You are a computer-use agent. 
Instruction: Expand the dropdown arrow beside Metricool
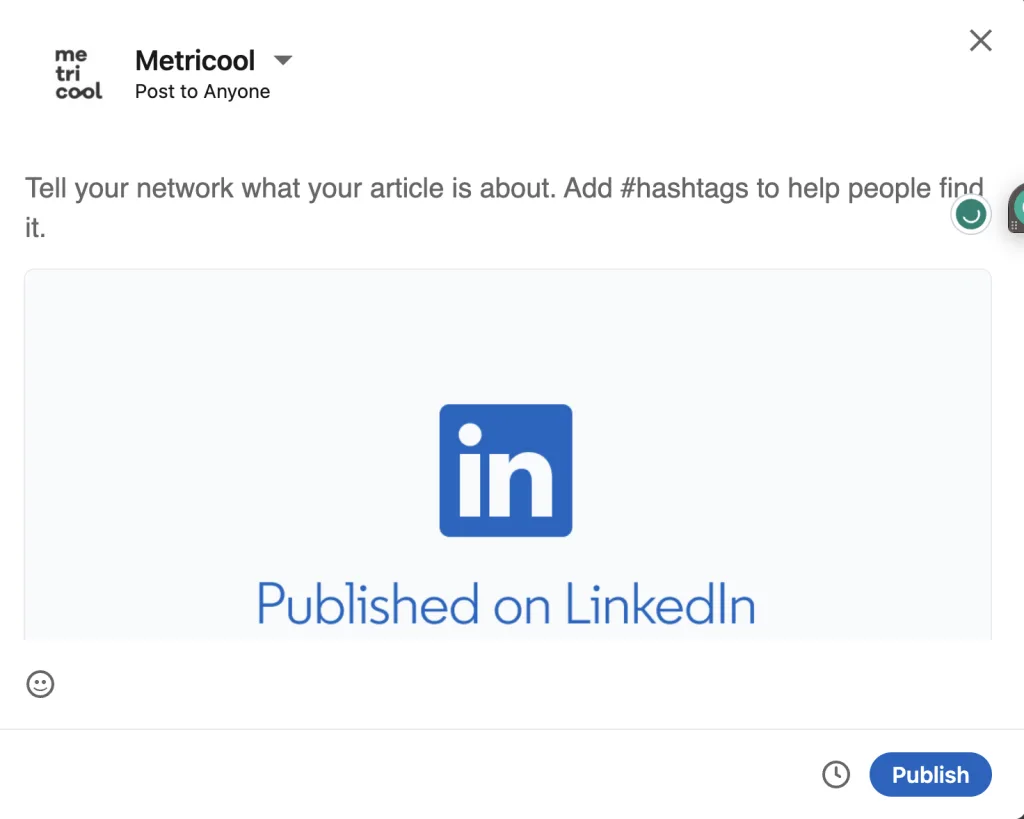tap(283, 60)
